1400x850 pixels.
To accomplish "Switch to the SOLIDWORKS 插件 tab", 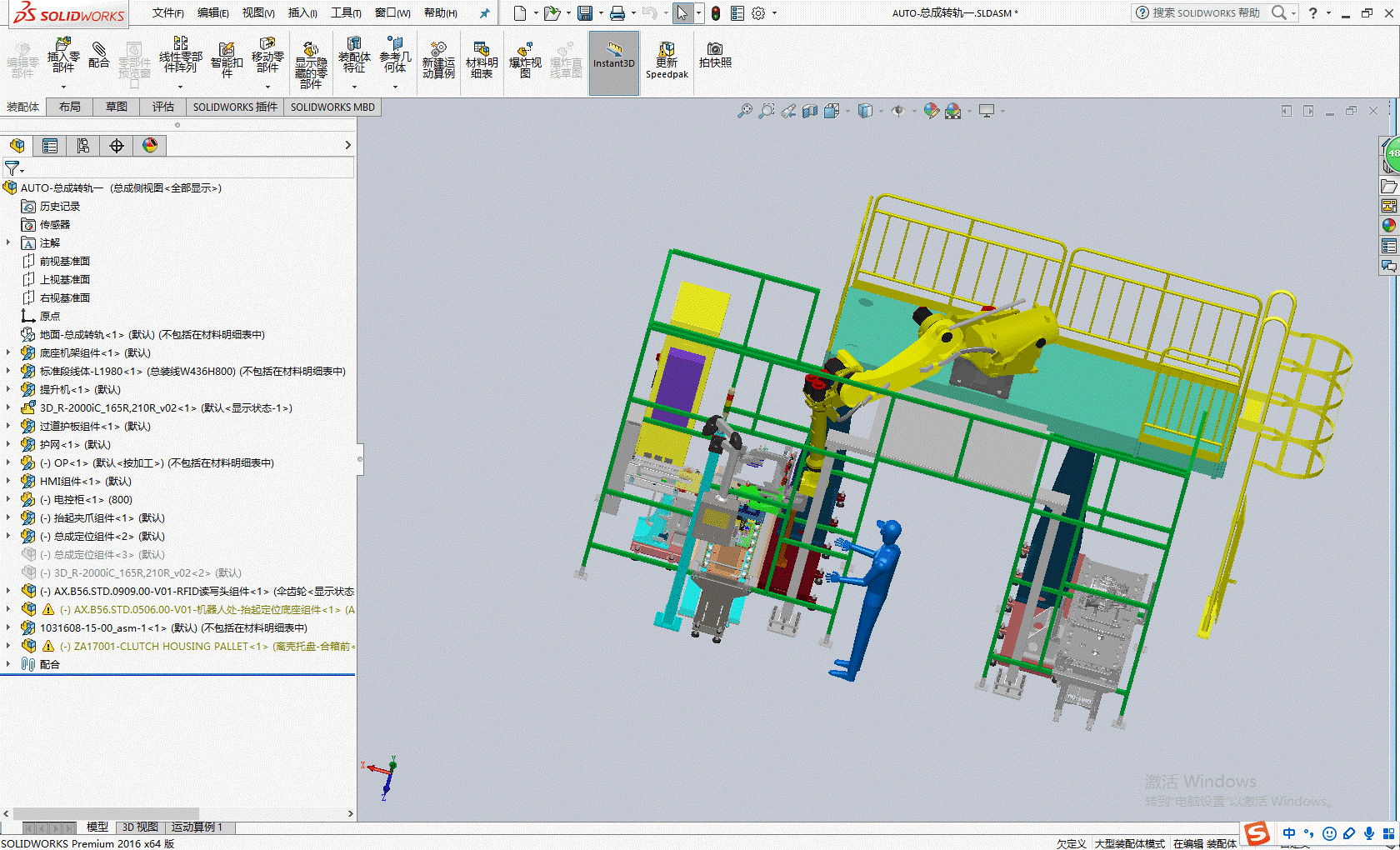I will tap(235, 107).
